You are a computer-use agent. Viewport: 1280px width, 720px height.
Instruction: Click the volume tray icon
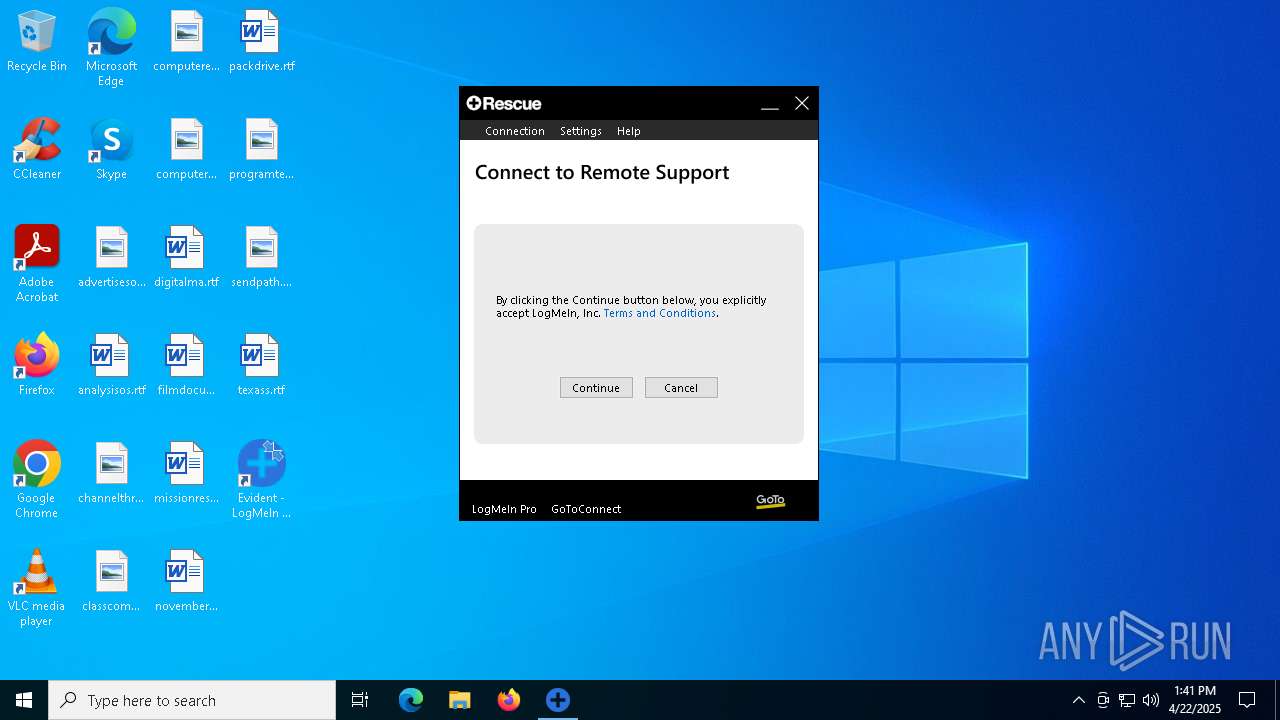coord(1151,700)
